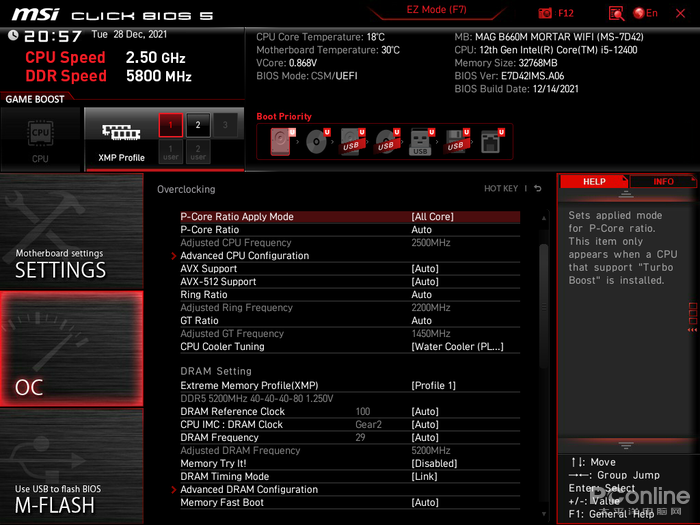This screenshot has height=525, width=700.
Task: Select the last boot priority device icon
Action: click(x=490, y=142)
